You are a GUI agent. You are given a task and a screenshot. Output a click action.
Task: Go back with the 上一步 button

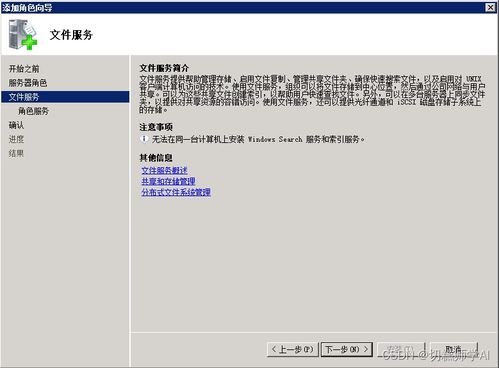[293, 349]
